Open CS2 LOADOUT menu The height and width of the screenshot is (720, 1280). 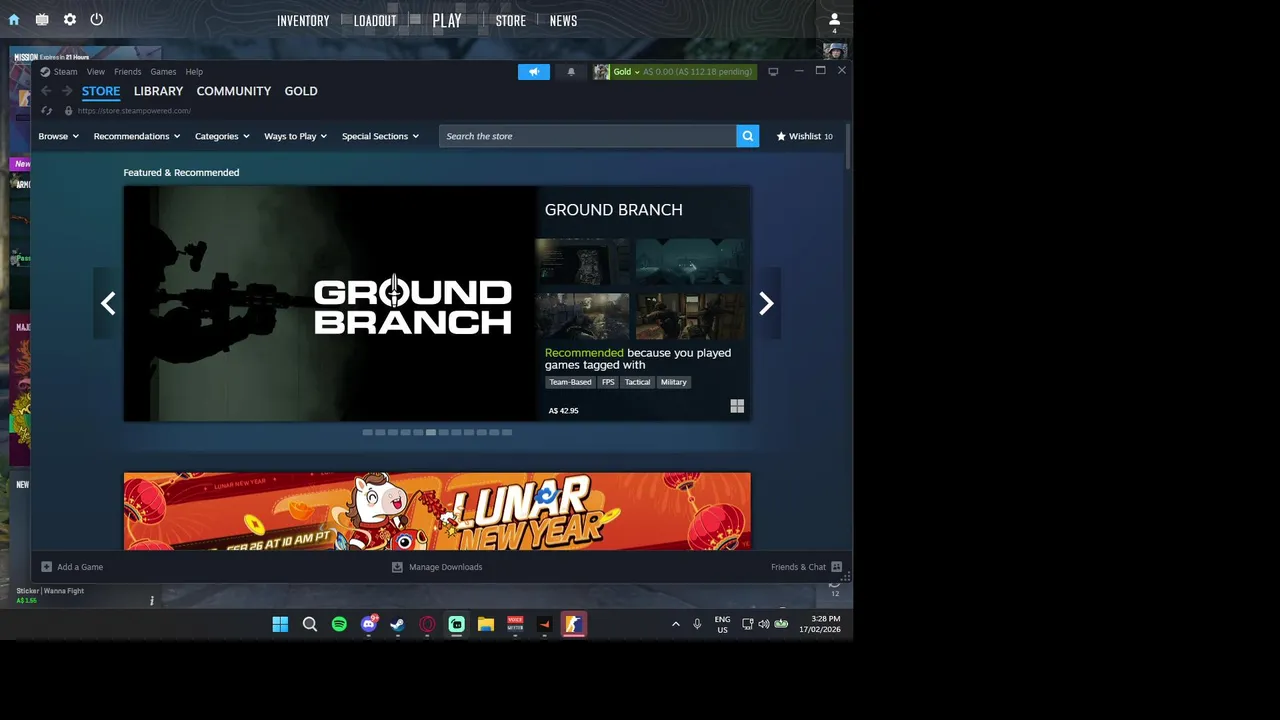[x=375, y=21]
